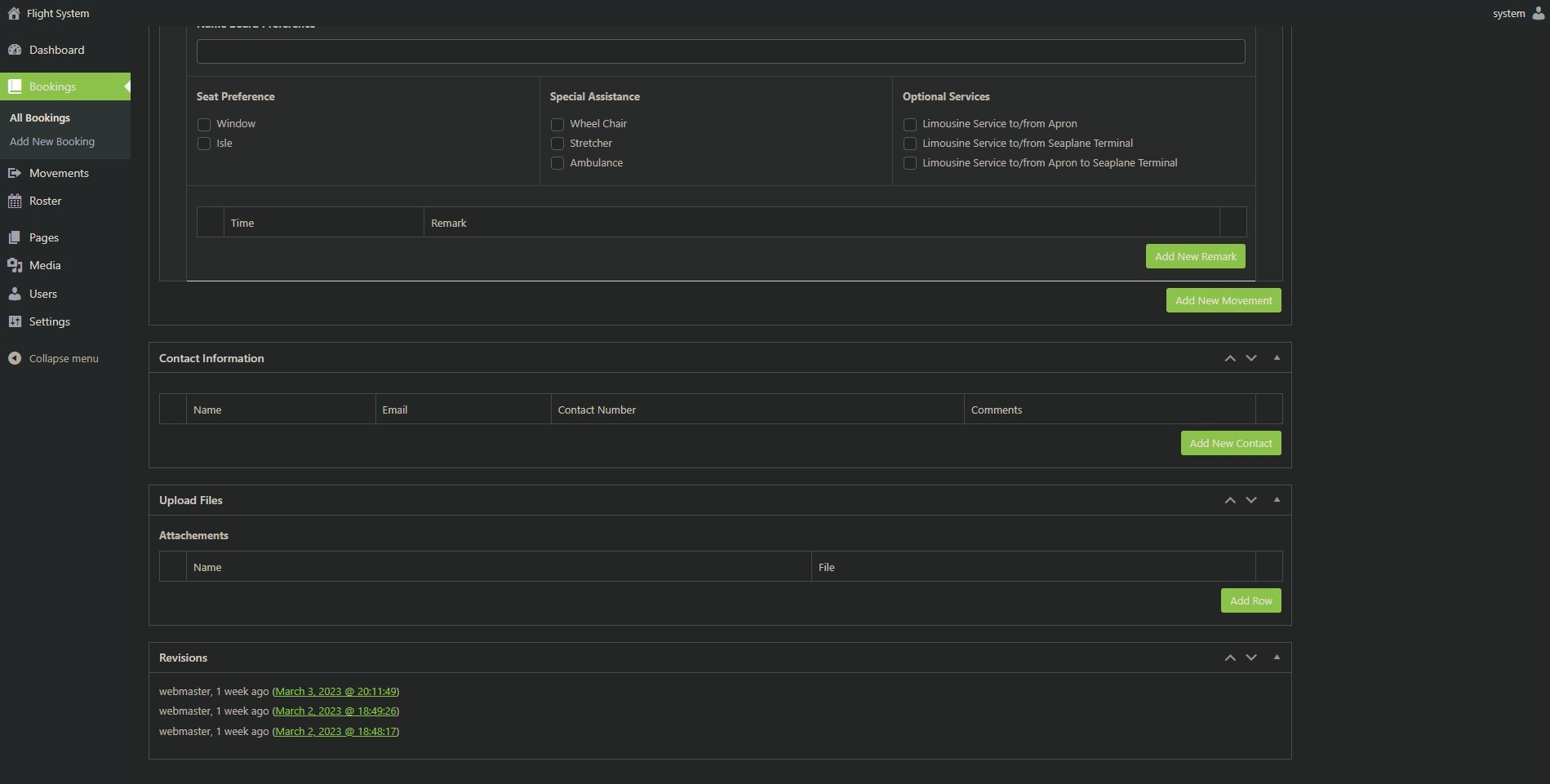The height and width of the screenshot is (784, 1550).
Task: Enable Ambulance assistance
Action: [557, 163]
